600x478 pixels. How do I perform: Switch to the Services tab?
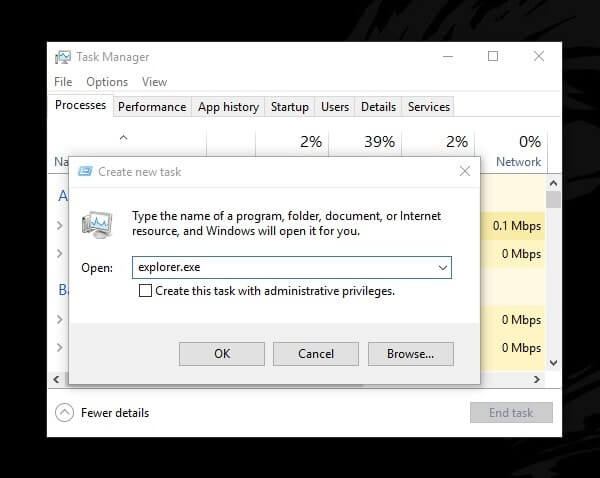click(429, 107)
